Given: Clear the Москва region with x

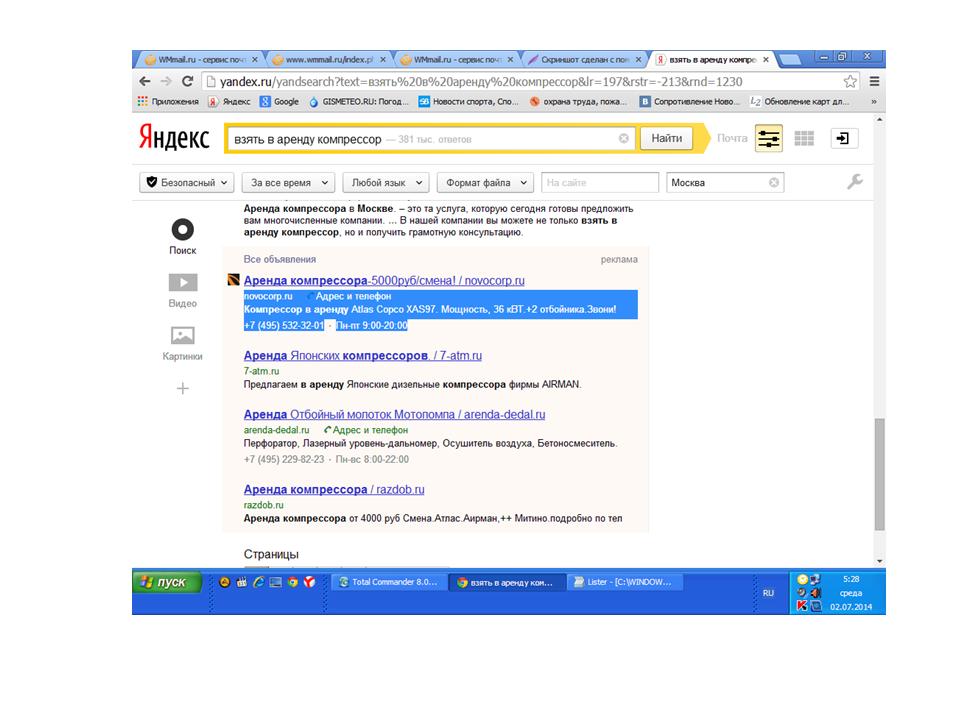Looking at the screenshot, I should click(774, 182).
